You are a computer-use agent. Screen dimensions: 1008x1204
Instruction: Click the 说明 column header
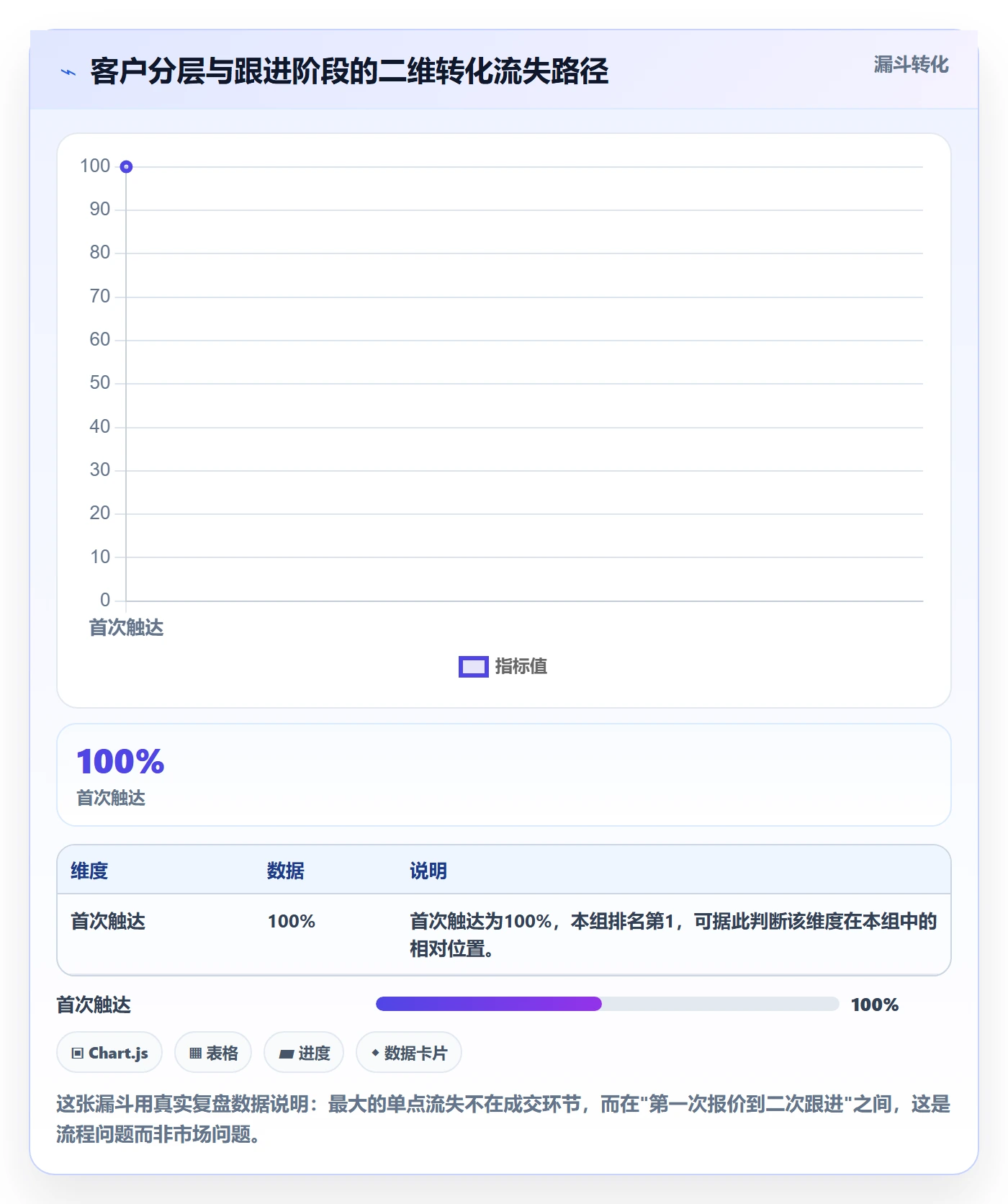click(428, 871)
